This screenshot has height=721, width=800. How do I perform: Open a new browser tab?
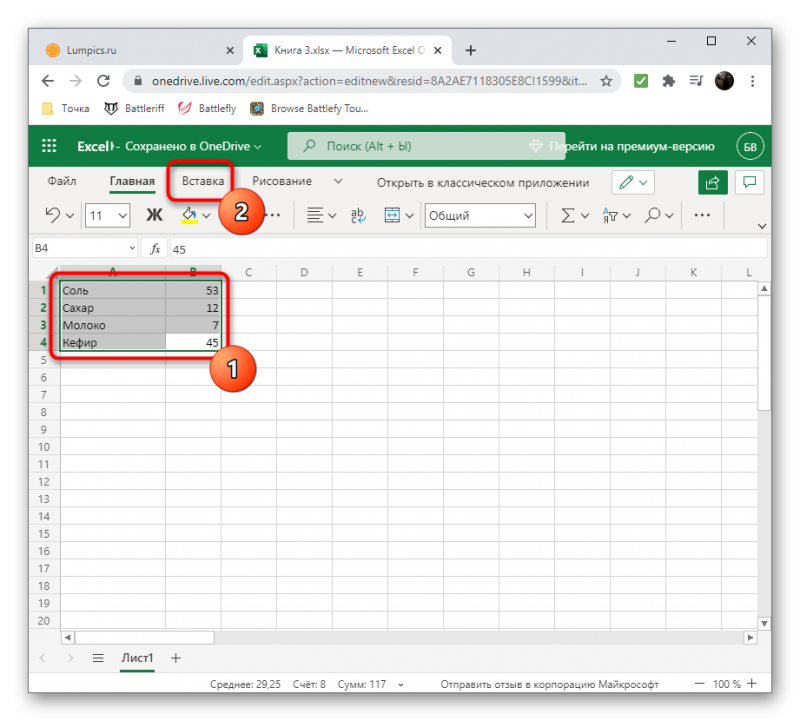470,50
